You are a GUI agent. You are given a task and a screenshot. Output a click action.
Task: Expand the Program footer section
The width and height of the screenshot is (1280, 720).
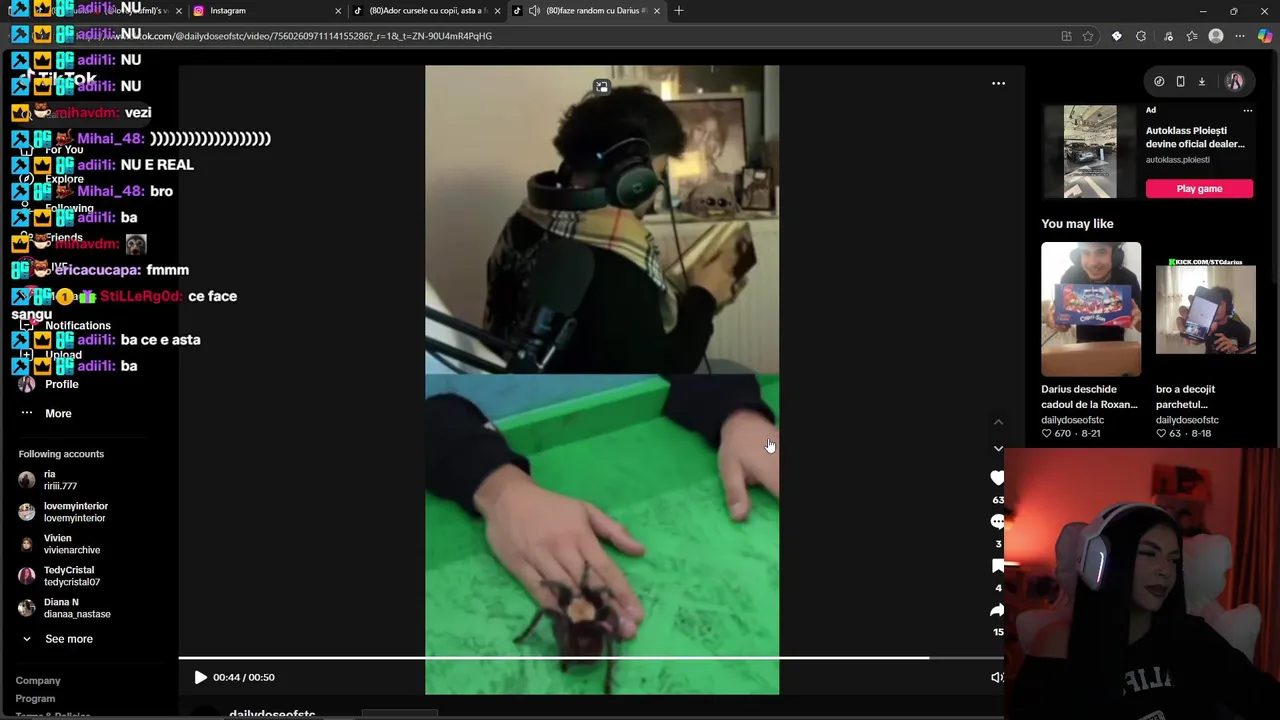35,698
